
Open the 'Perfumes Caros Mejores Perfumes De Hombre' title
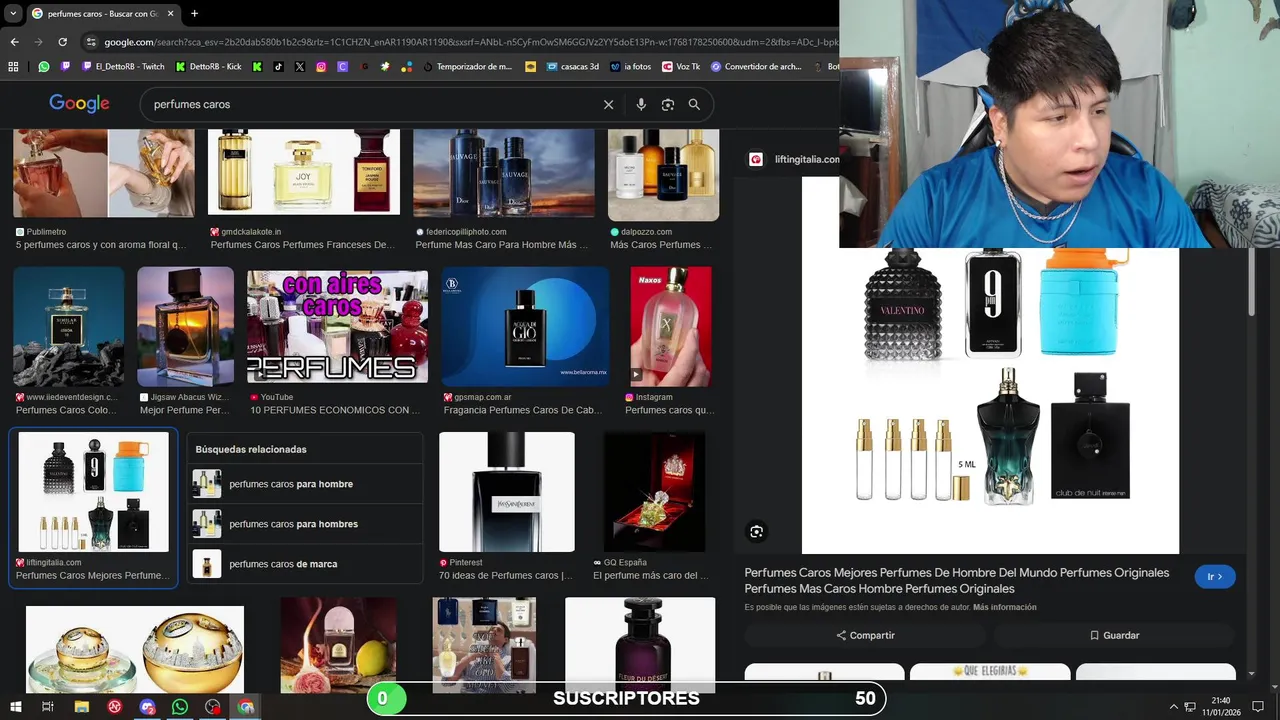pyautogui.click(x=956, y=580)
